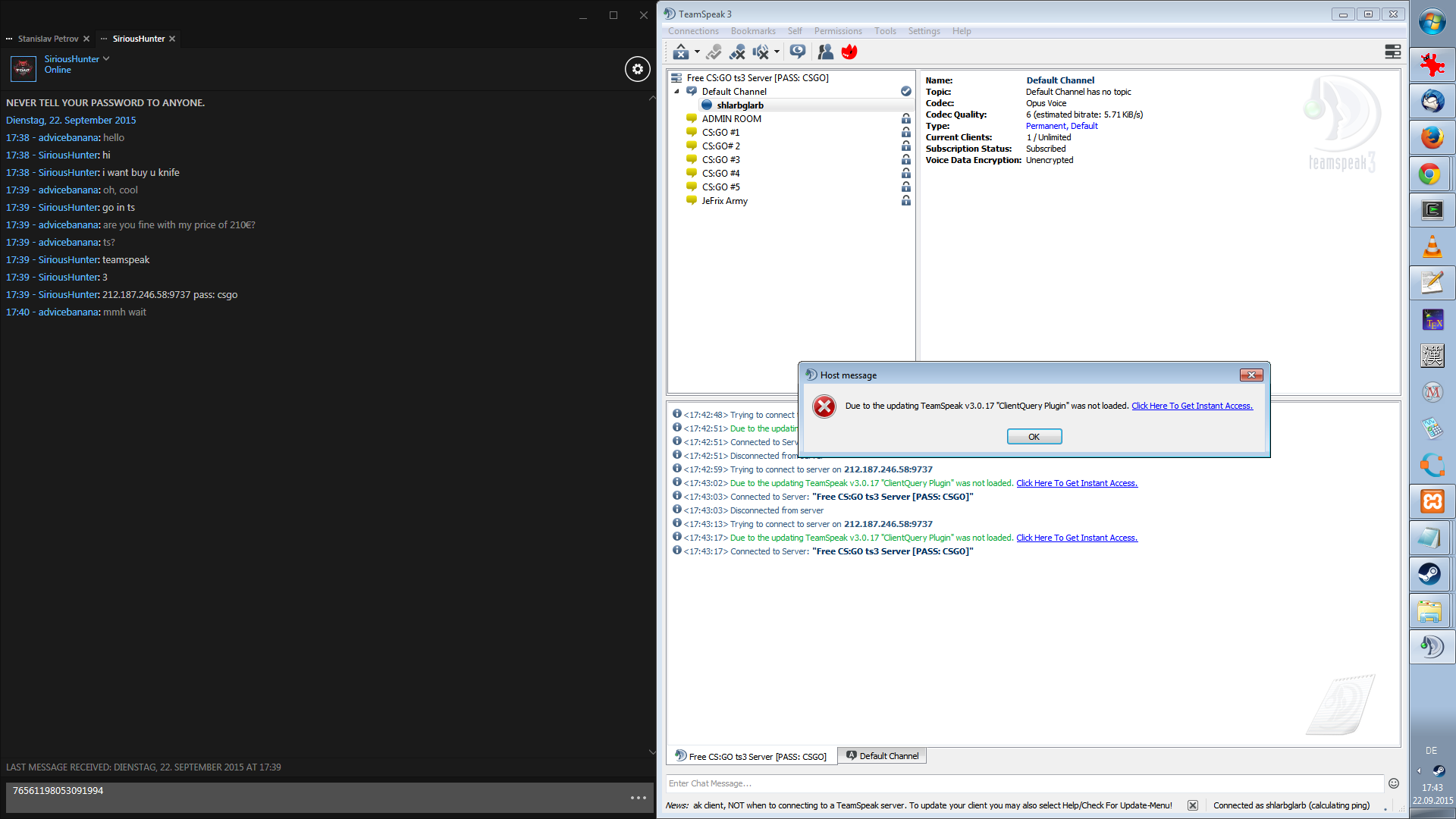Open Steam from the Windows taskbar

pyautogui.click(x=1431, y=574)
